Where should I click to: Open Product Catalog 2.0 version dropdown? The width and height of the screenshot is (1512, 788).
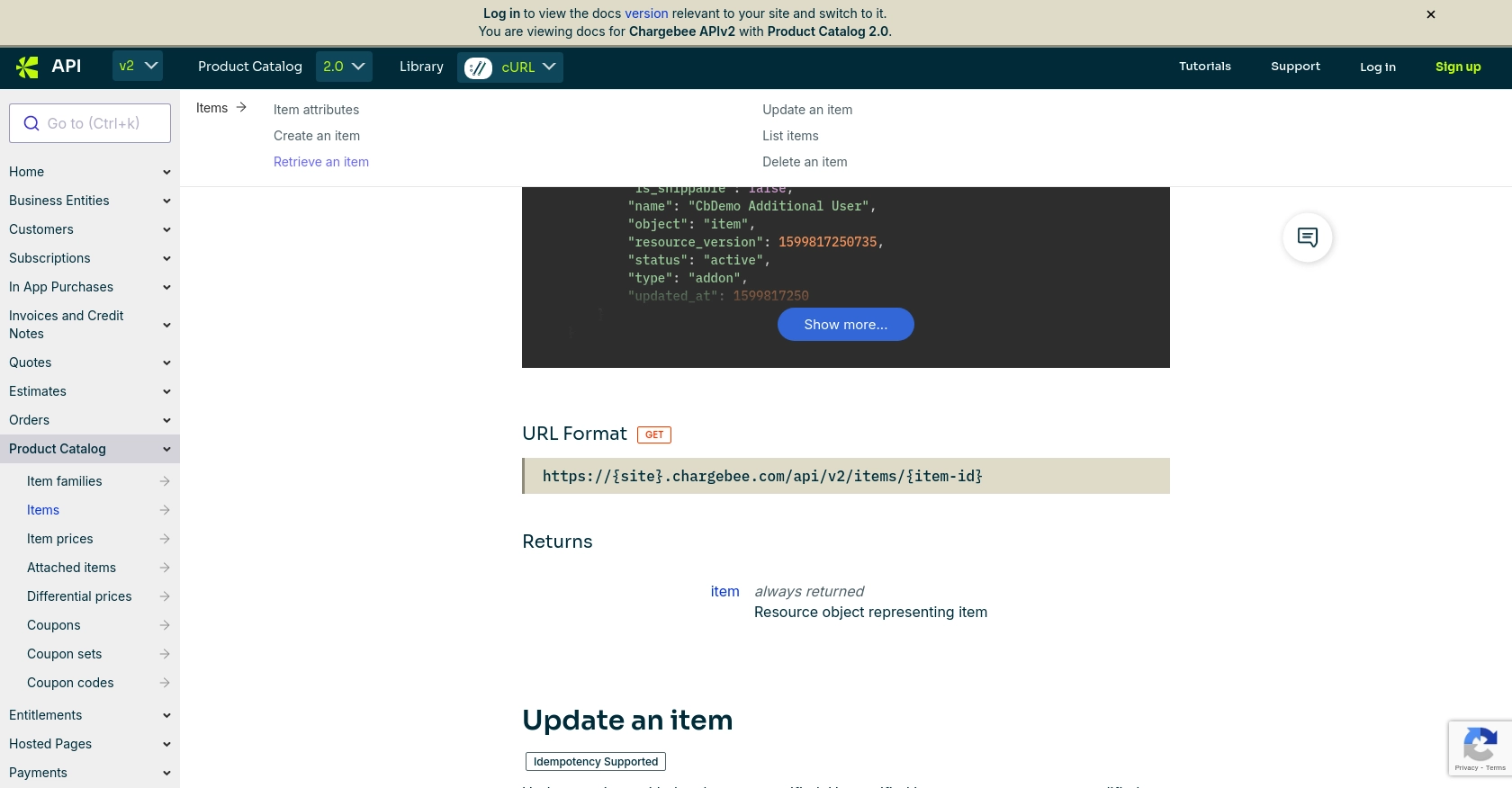click(x=344, y=67)
